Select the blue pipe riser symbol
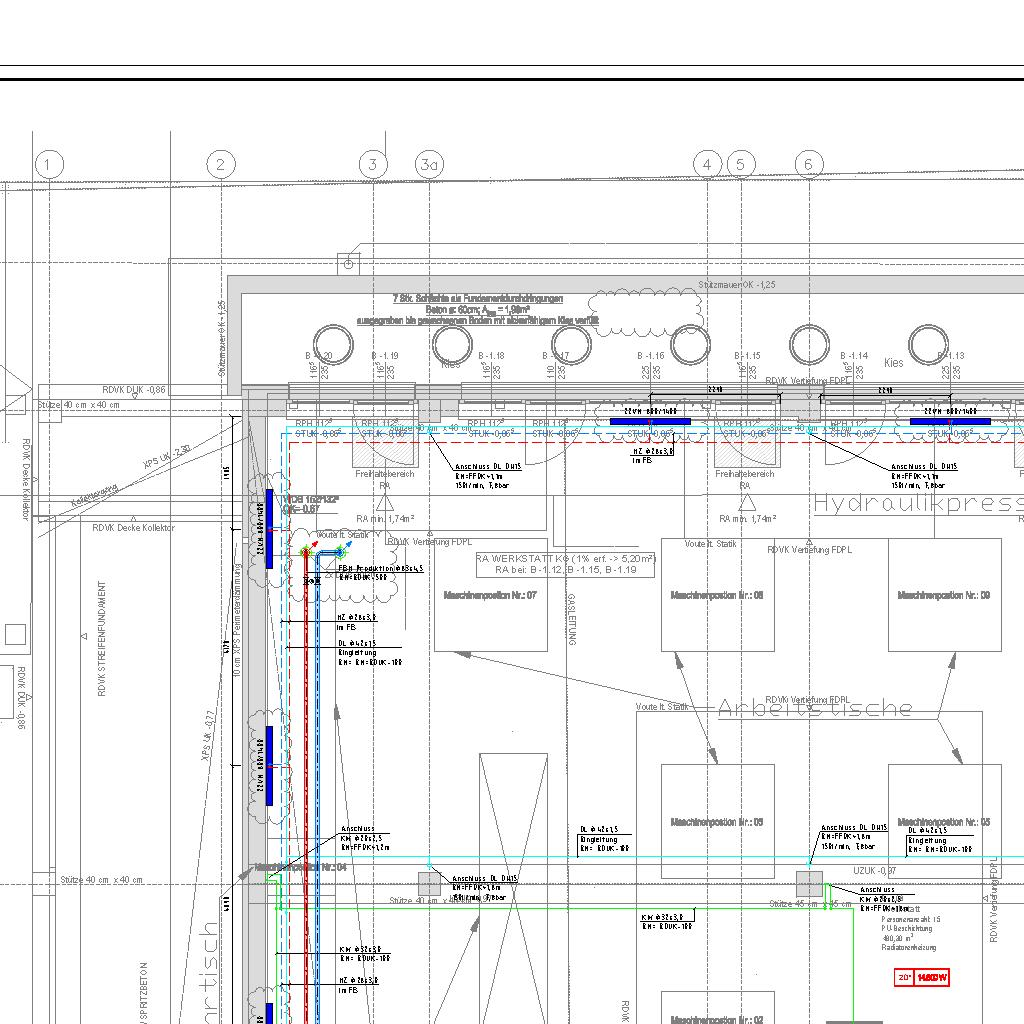The image size is (1024, 1024). coord(339,552)
